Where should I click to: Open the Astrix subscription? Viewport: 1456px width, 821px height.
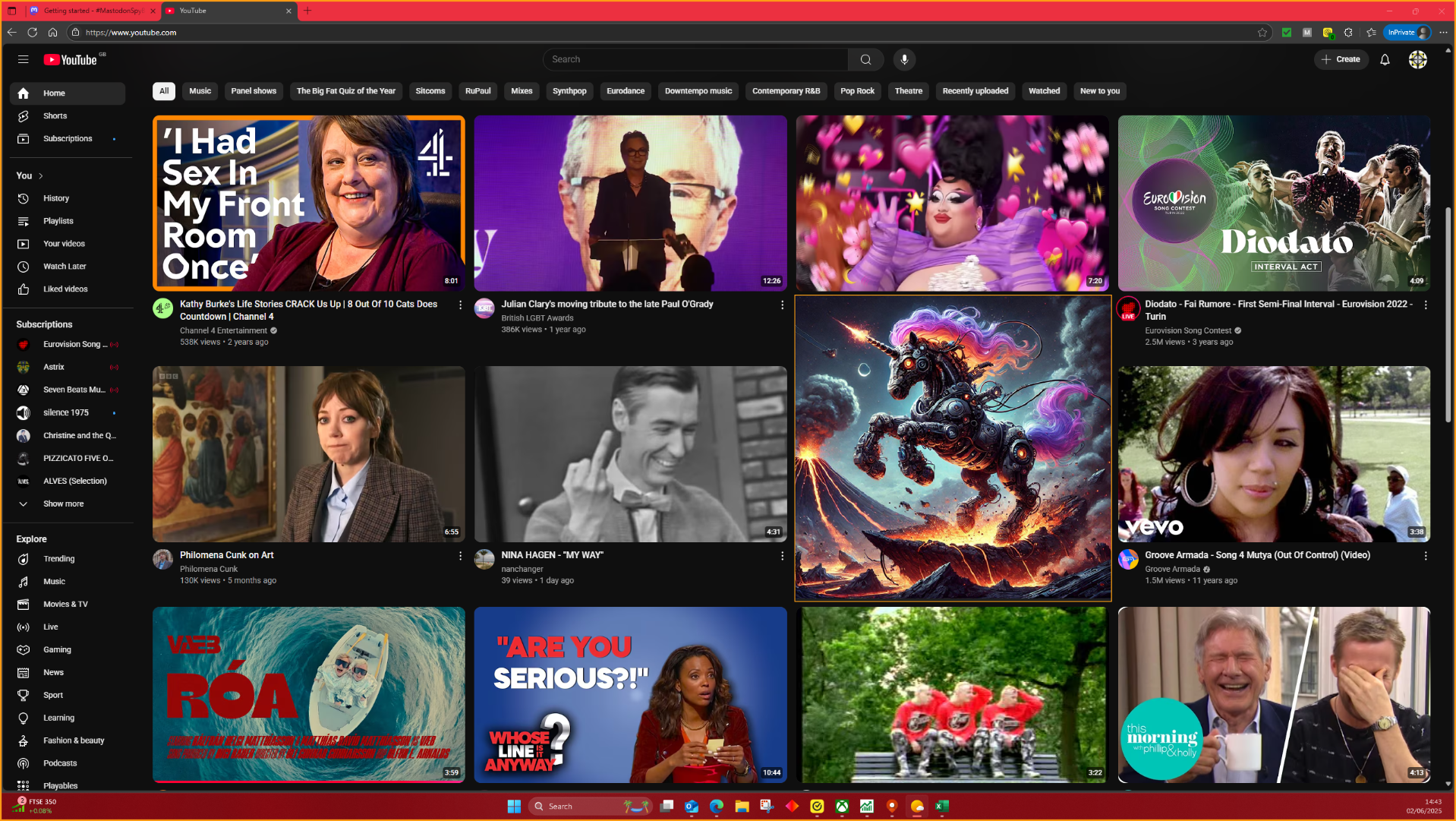tap(68, 368)
